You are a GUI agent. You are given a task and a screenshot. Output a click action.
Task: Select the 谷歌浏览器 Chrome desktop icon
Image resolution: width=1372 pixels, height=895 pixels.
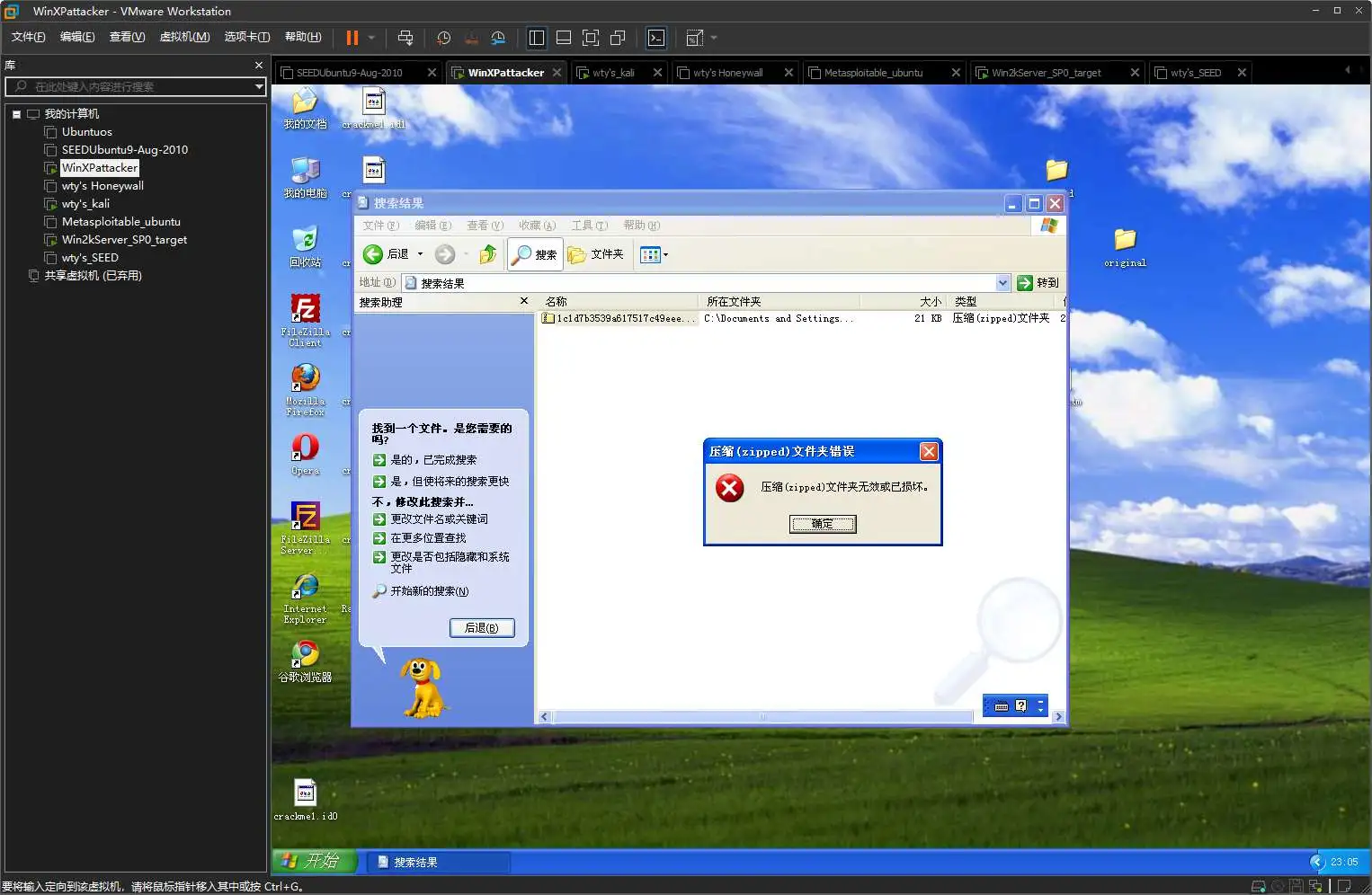305,660
